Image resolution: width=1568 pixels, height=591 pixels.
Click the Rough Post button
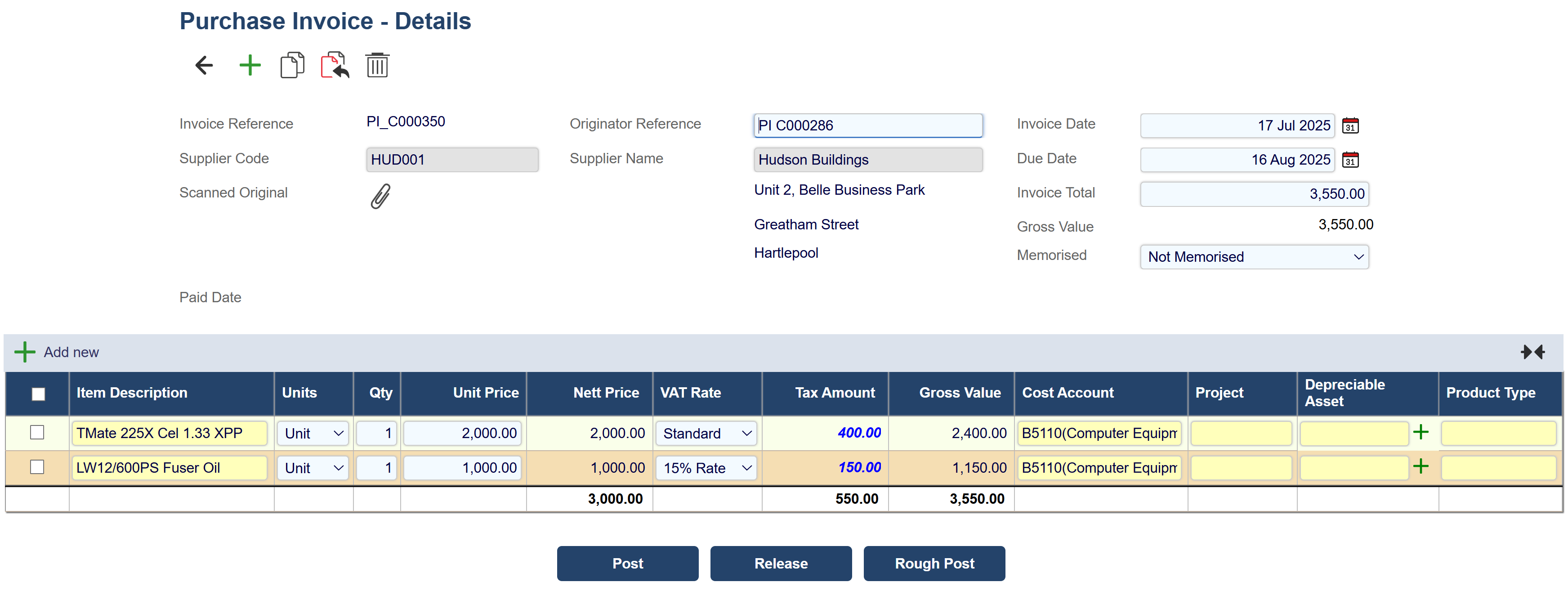pyautogui.click(x=934, y=563)
